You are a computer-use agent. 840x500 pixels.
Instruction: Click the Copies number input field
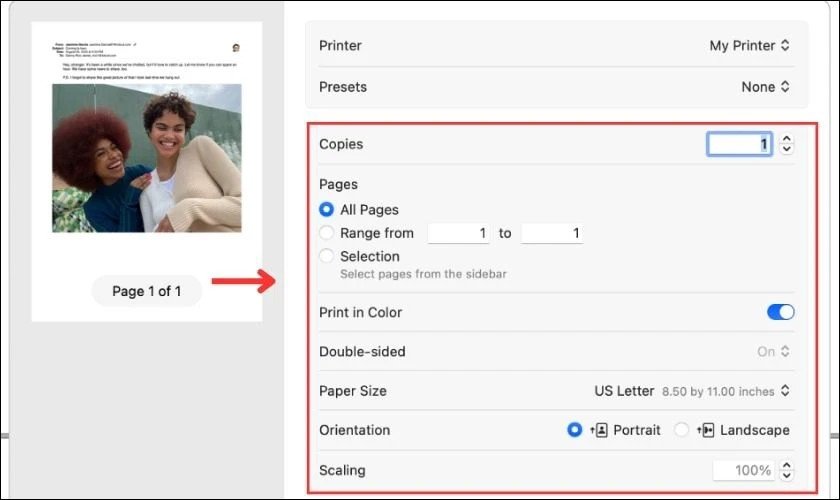740,144
